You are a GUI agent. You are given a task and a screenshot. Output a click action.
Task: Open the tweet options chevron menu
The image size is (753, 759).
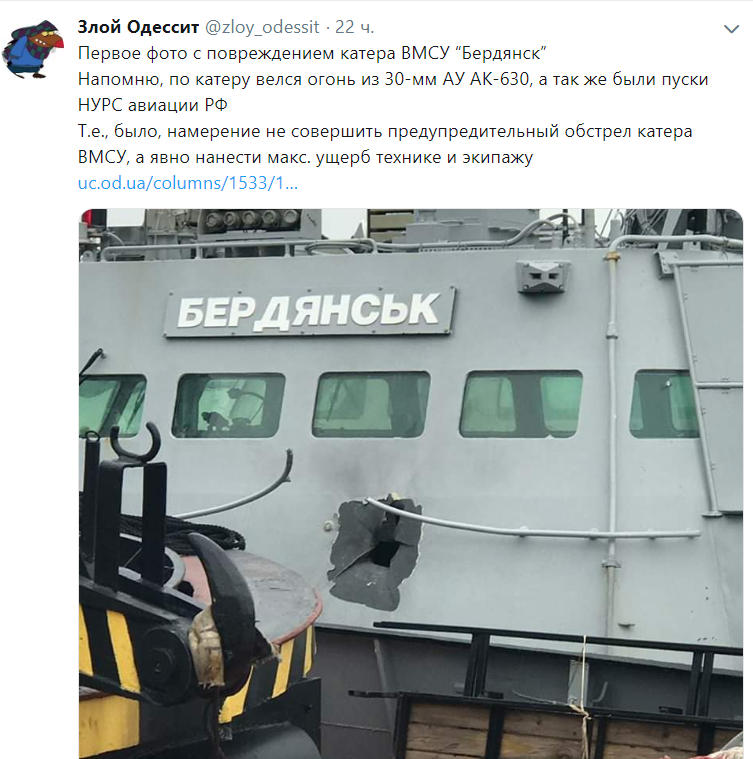pos(731,29)
